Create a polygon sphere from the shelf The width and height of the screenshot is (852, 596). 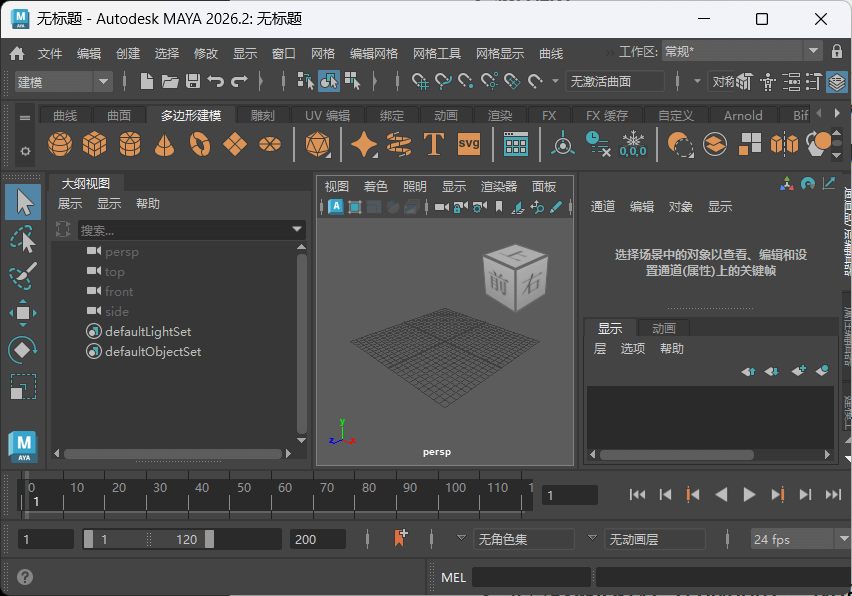coord(59,145)
